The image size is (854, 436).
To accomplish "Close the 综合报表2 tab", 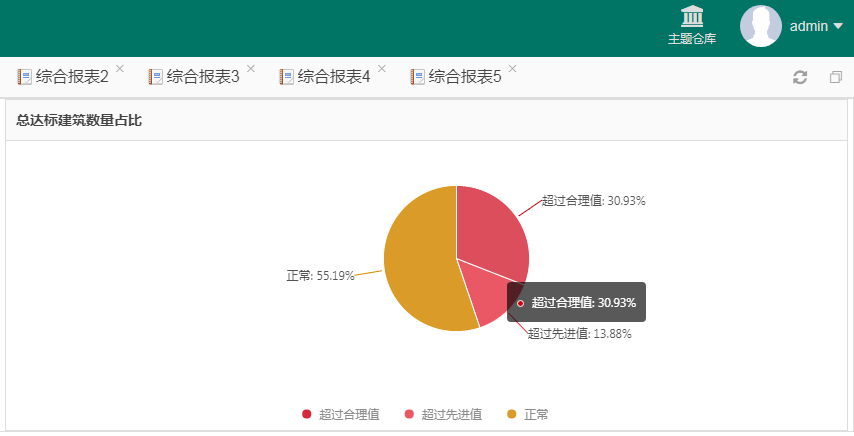I will pyautogui.click(x=120, y=69).
